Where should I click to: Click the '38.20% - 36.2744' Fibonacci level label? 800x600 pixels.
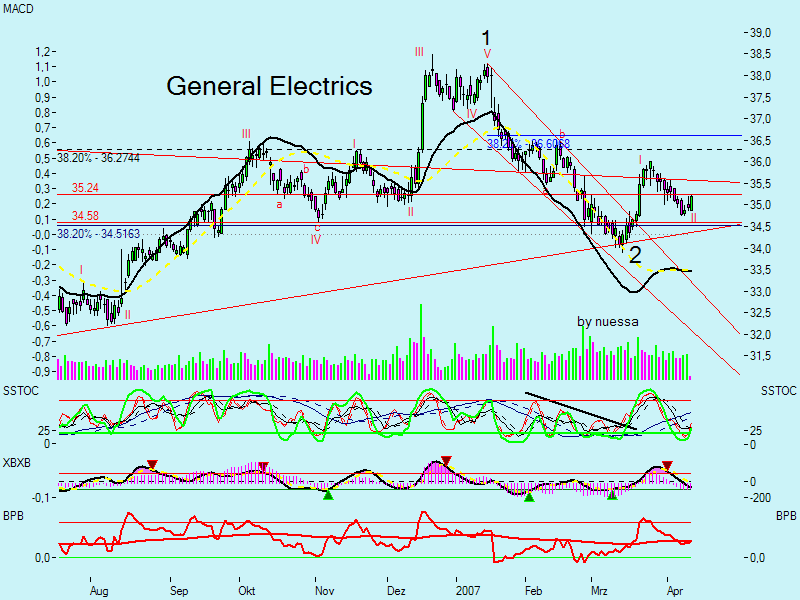[x=98, y=158]
